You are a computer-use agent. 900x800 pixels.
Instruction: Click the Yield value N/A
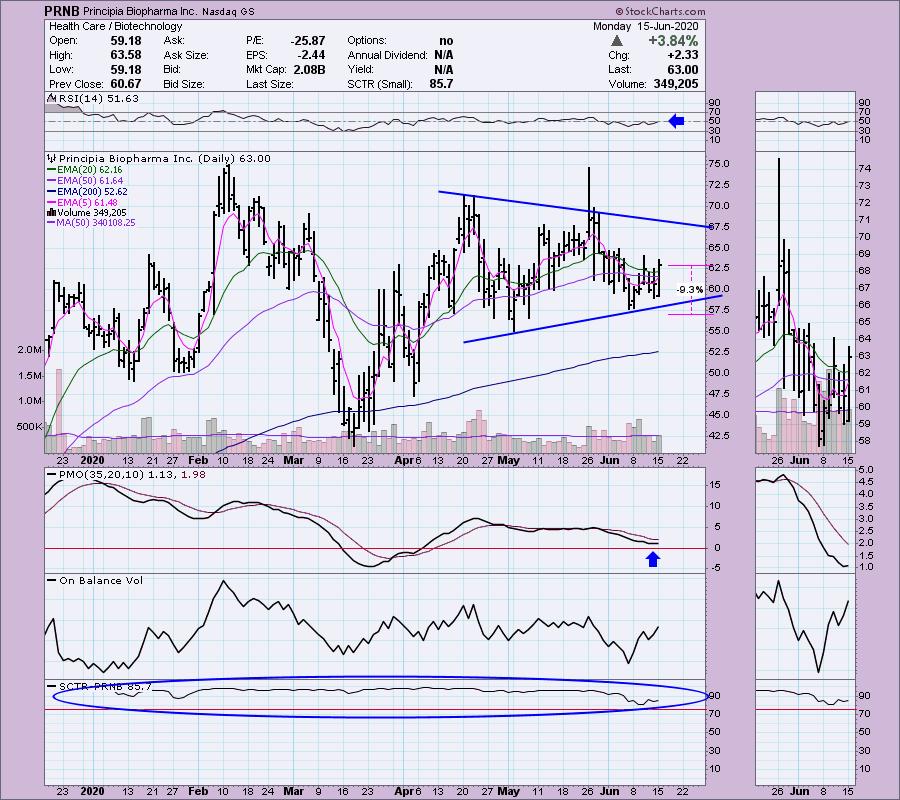(444, 69)
